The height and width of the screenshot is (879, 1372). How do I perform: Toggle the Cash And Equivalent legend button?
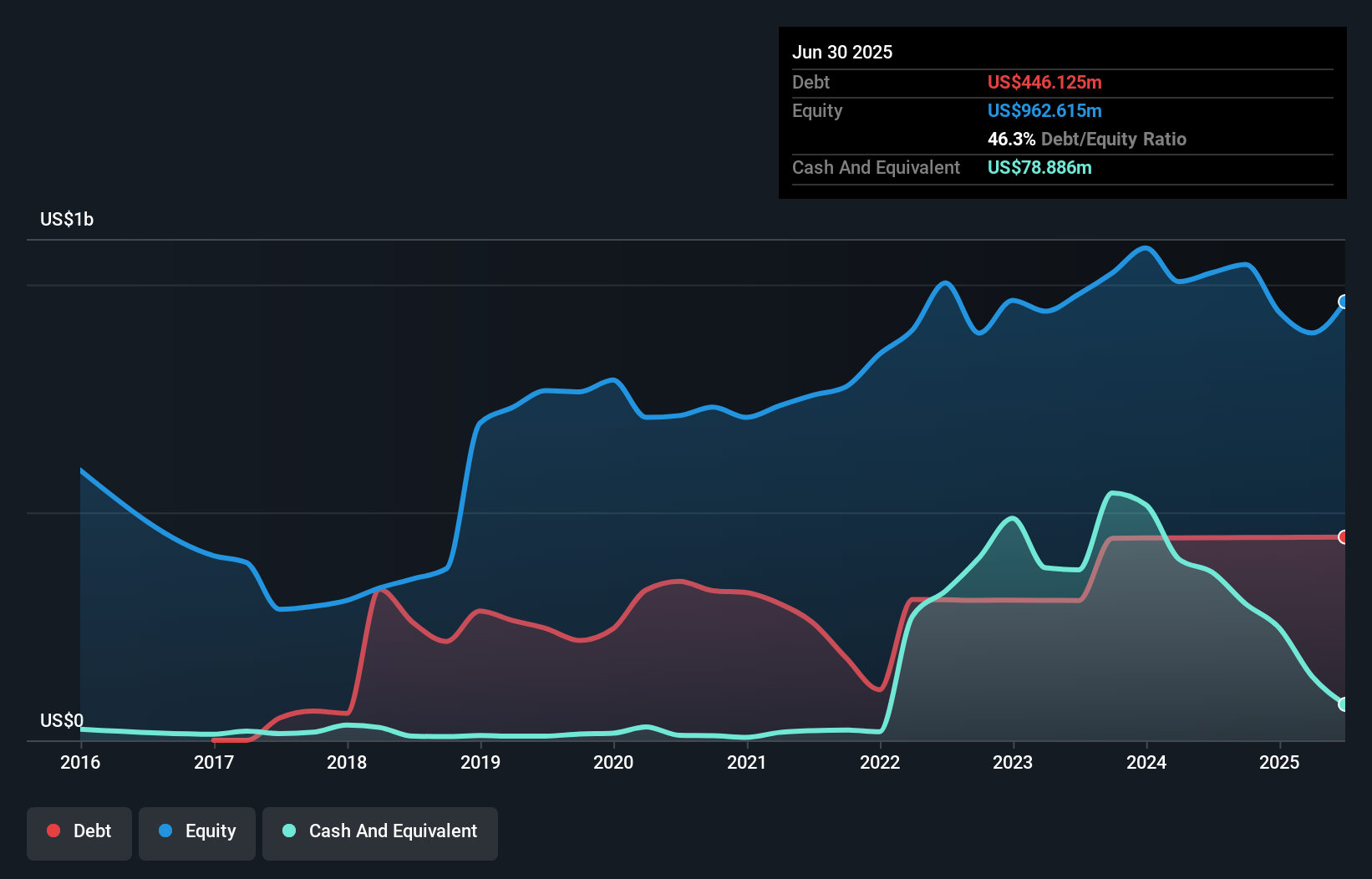tap(380, 833)
